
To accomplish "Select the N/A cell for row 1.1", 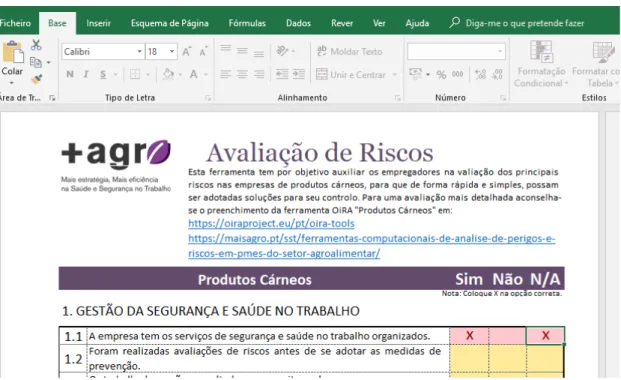I will (x=545, y=336).
